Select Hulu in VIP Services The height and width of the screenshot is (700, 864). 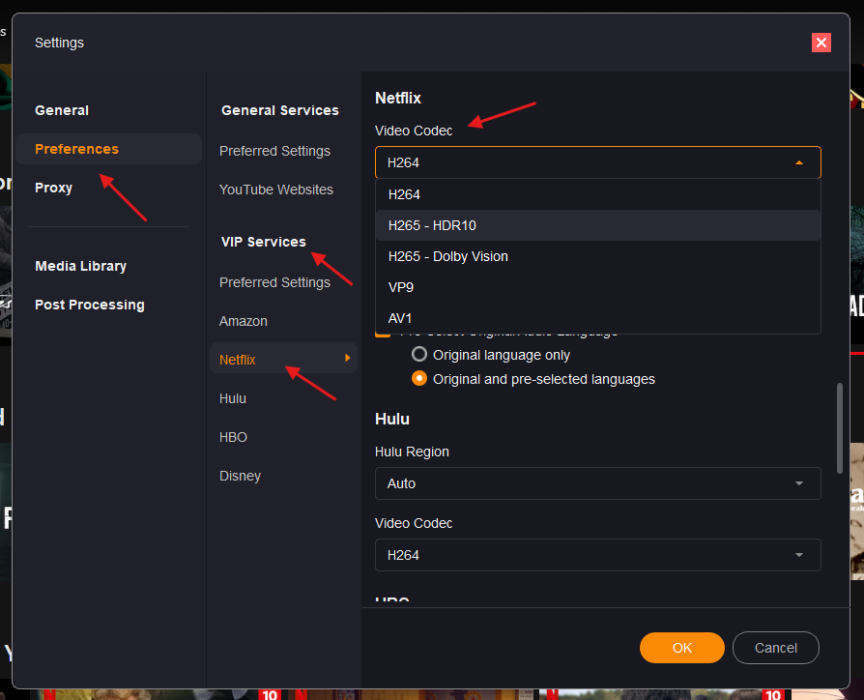[233, 399]
